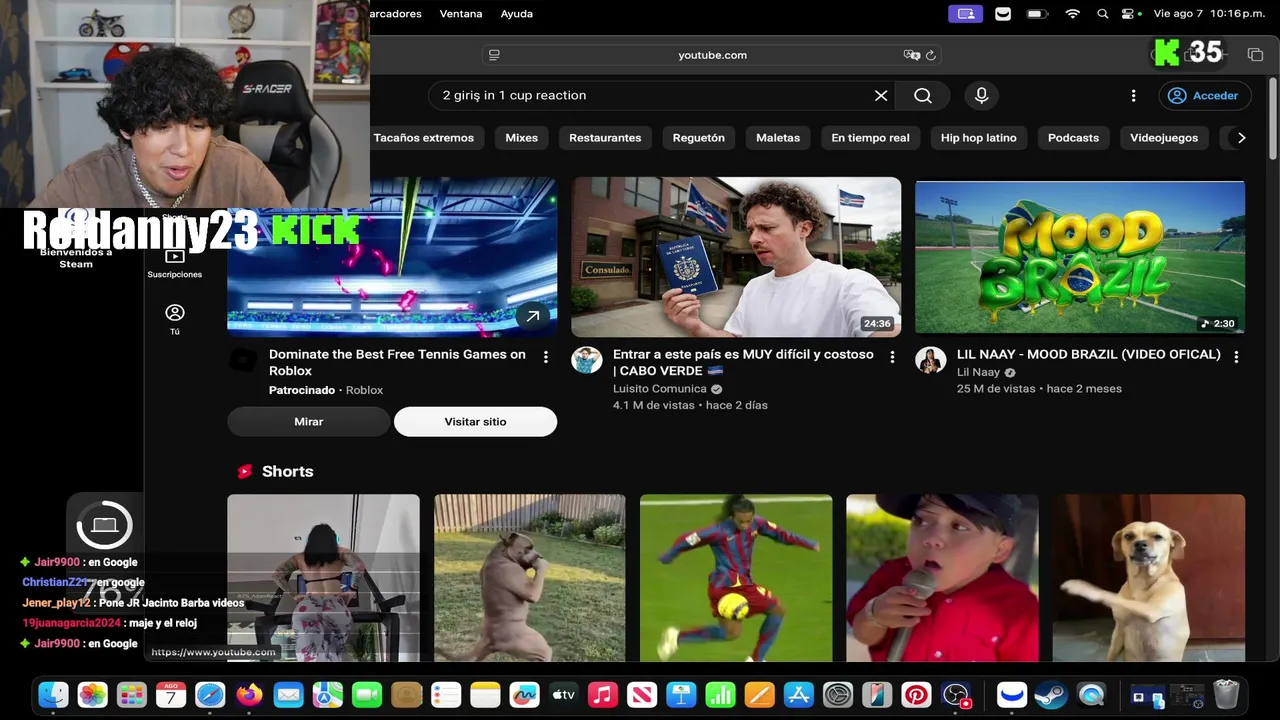Click the Wi-Fi status icon
Viewport: 1280px width, 720px height.
1073,14
